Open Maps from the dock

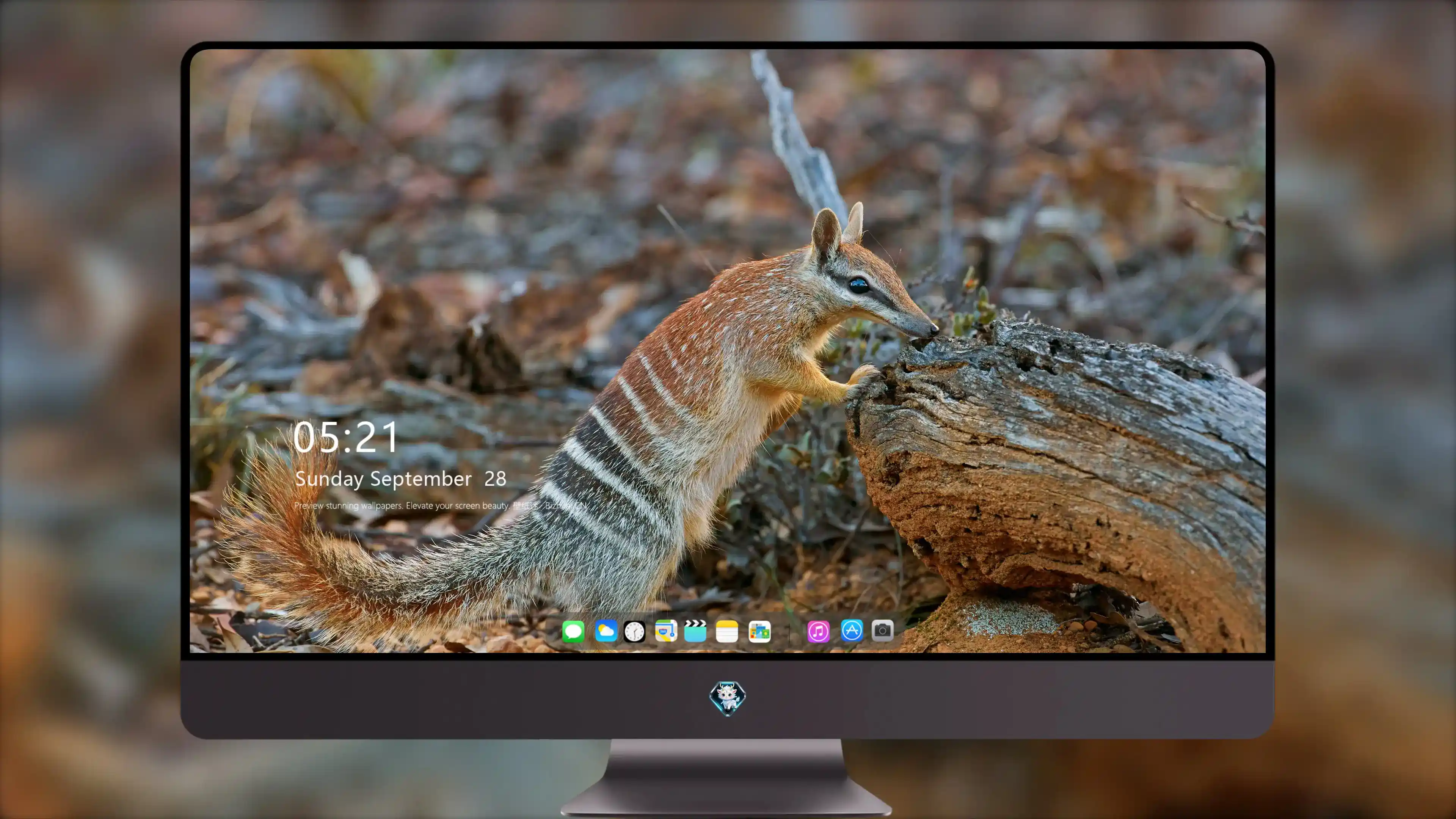(666, 631)
